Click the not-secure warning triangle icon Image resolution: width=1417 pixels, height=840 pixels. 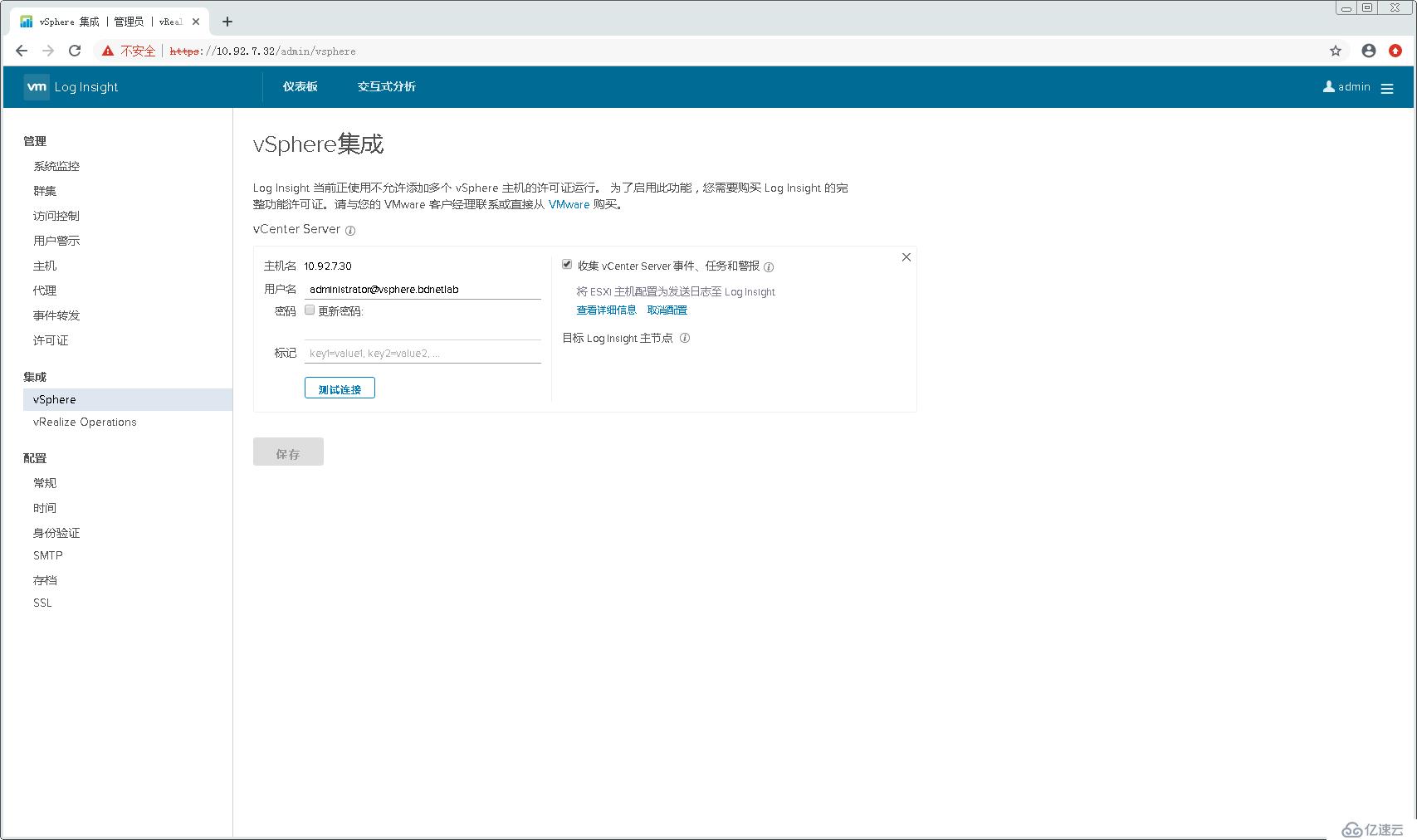(x=108, y=51)
